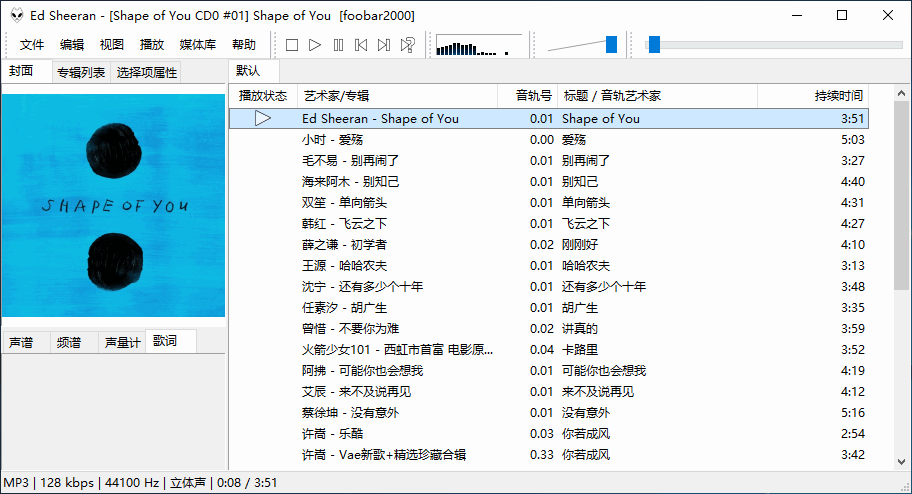912x494 pixels.
Task: Click the playlist scrollbar up arrow
Action: [901, 93]
